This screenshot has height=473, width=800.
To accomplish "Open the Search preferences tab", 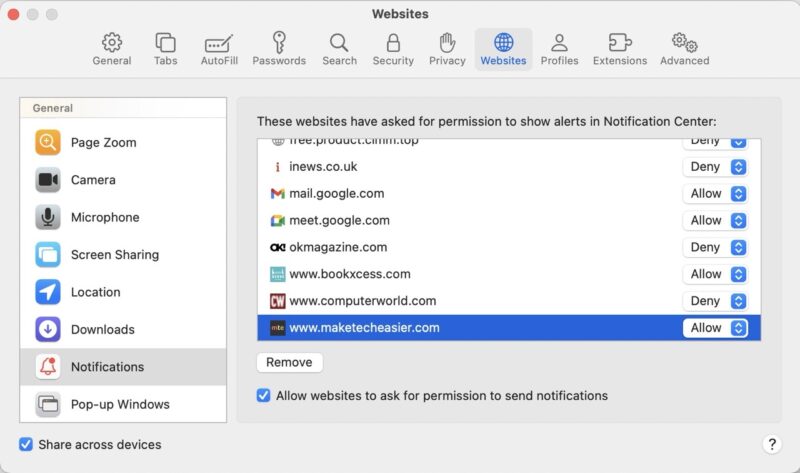I will pyautogui.click(x=339, y=49).
